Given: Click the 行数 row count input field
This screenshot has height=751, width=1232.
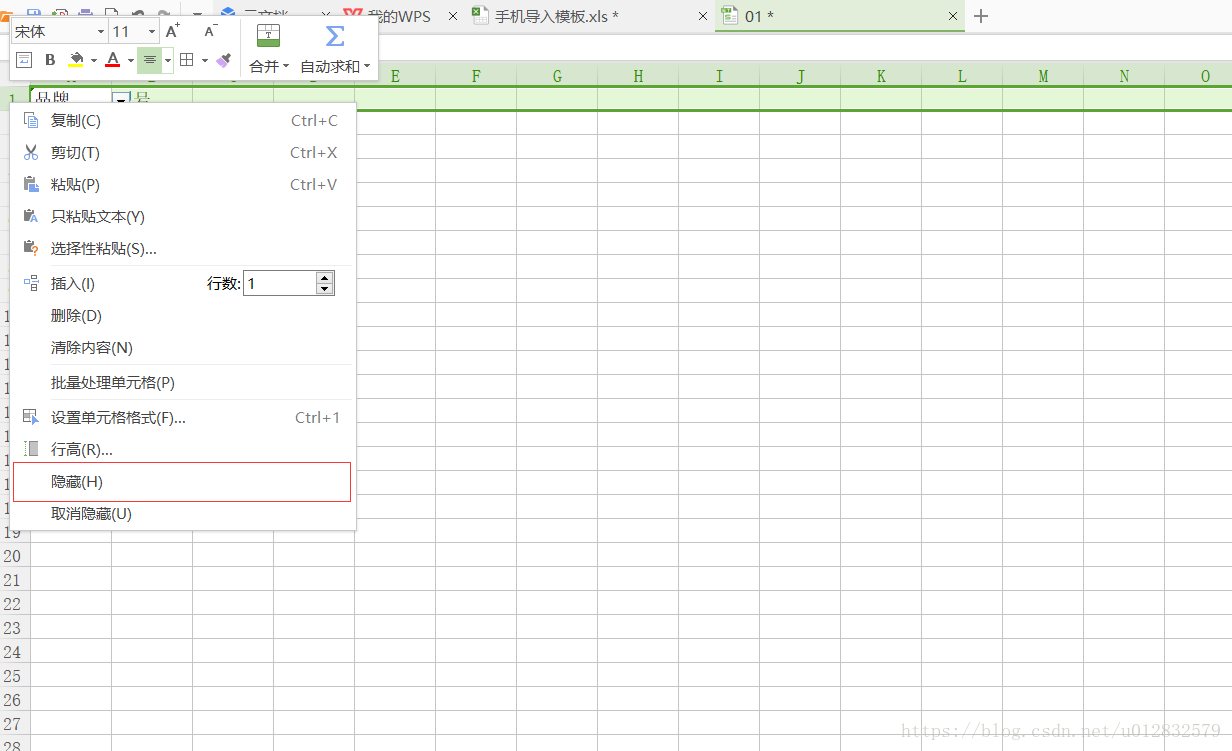Looking at the screenshot, I should 280,284.
